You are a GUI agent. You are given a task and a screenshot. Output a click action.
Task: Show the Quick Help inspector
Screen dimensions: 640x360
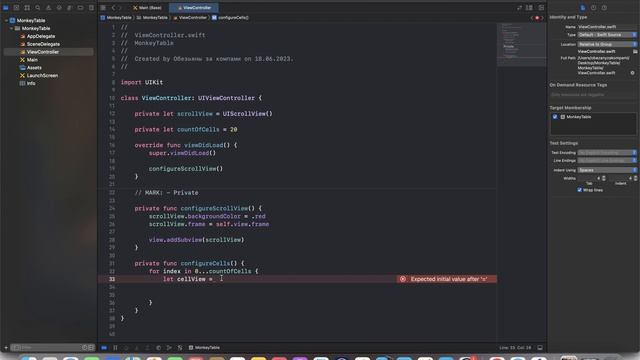604,8
